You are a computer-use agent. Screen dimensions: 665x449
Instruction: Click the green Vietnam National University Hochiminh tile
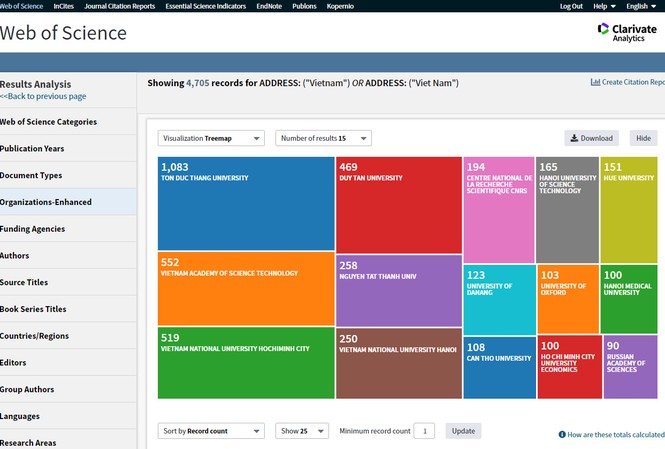pos(246,363)
